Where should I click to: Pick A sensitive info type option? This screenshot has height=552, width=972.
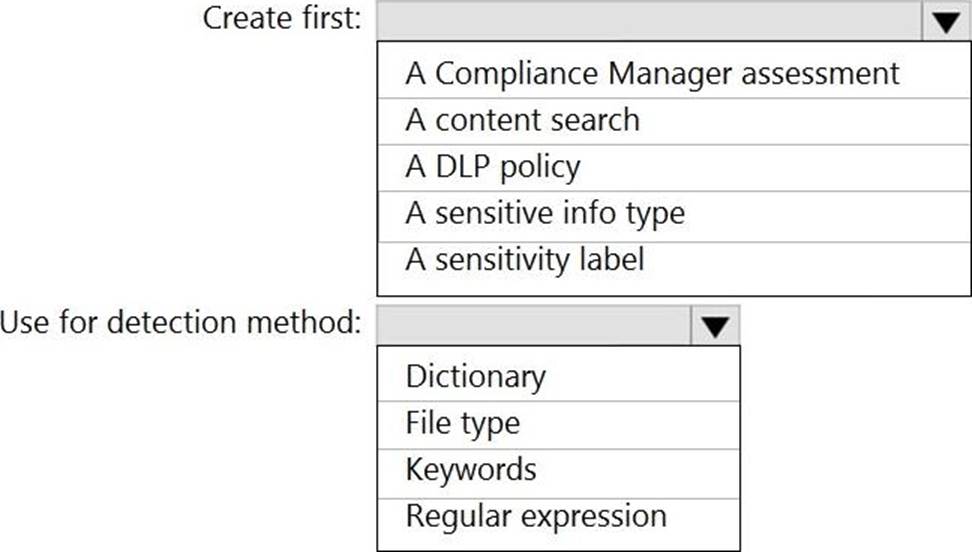point(545,213)
